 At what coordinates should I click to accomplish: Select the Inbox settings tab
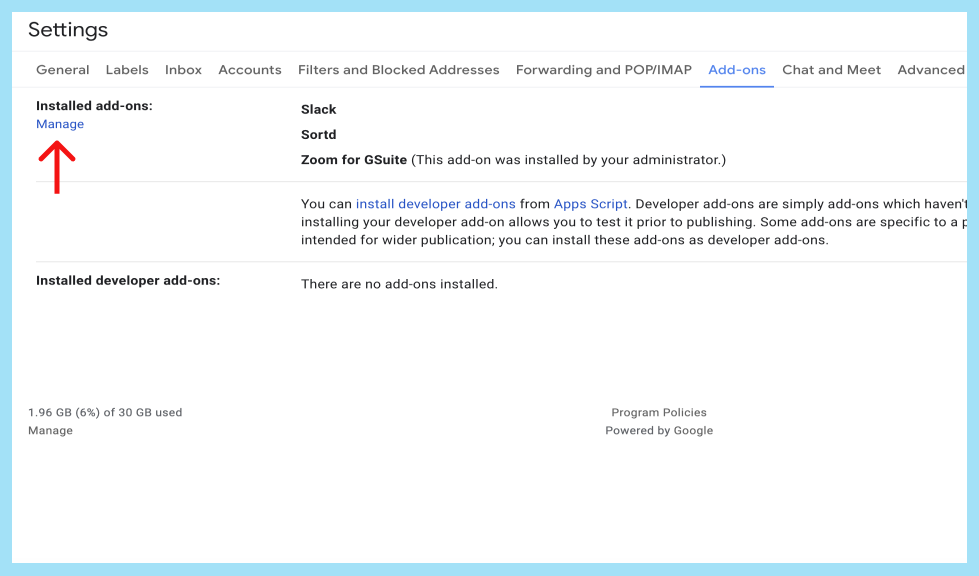point(183,70)
